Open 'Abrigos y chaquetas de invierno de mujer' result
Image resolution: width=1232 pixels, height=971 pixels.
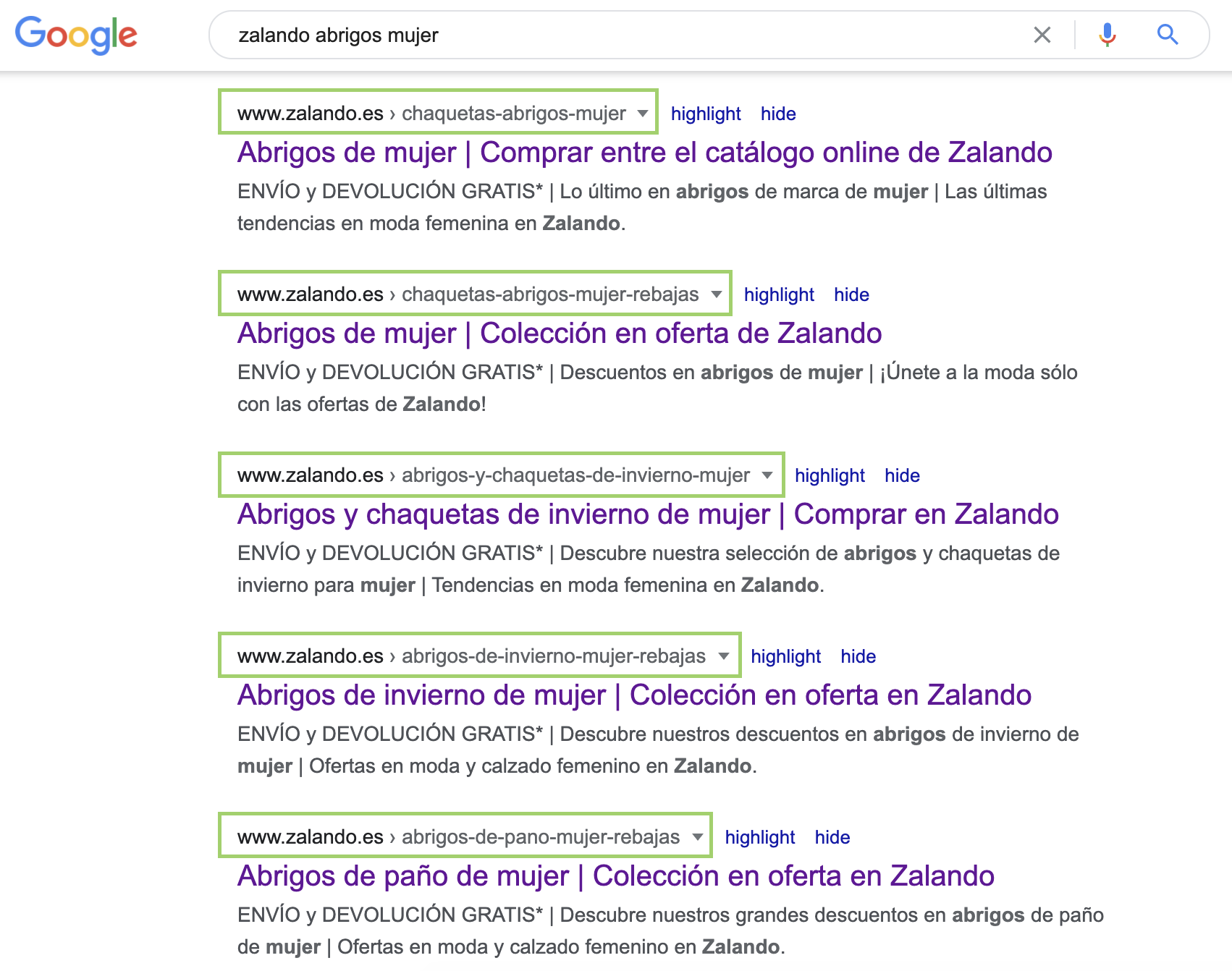click(647, 514)
